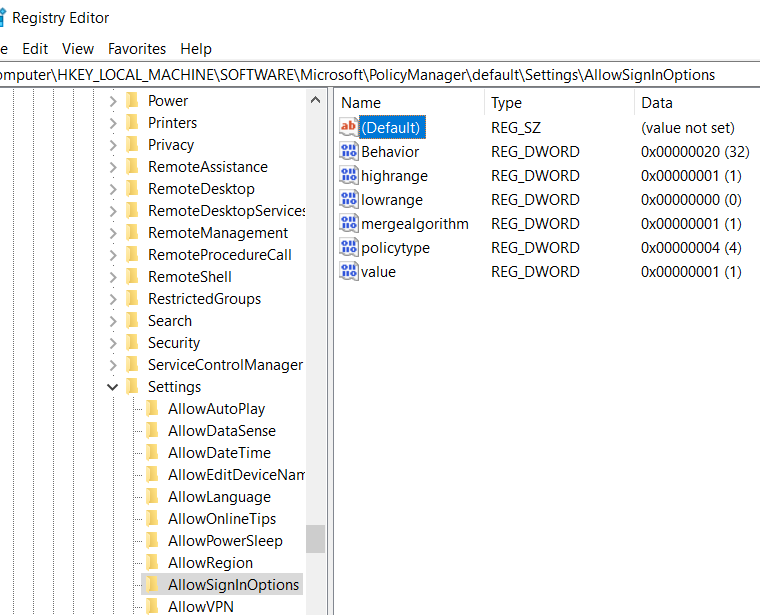Click the AllowOnlineTips folder icon
The image size is (760, 615).
[x=152, y=519]
